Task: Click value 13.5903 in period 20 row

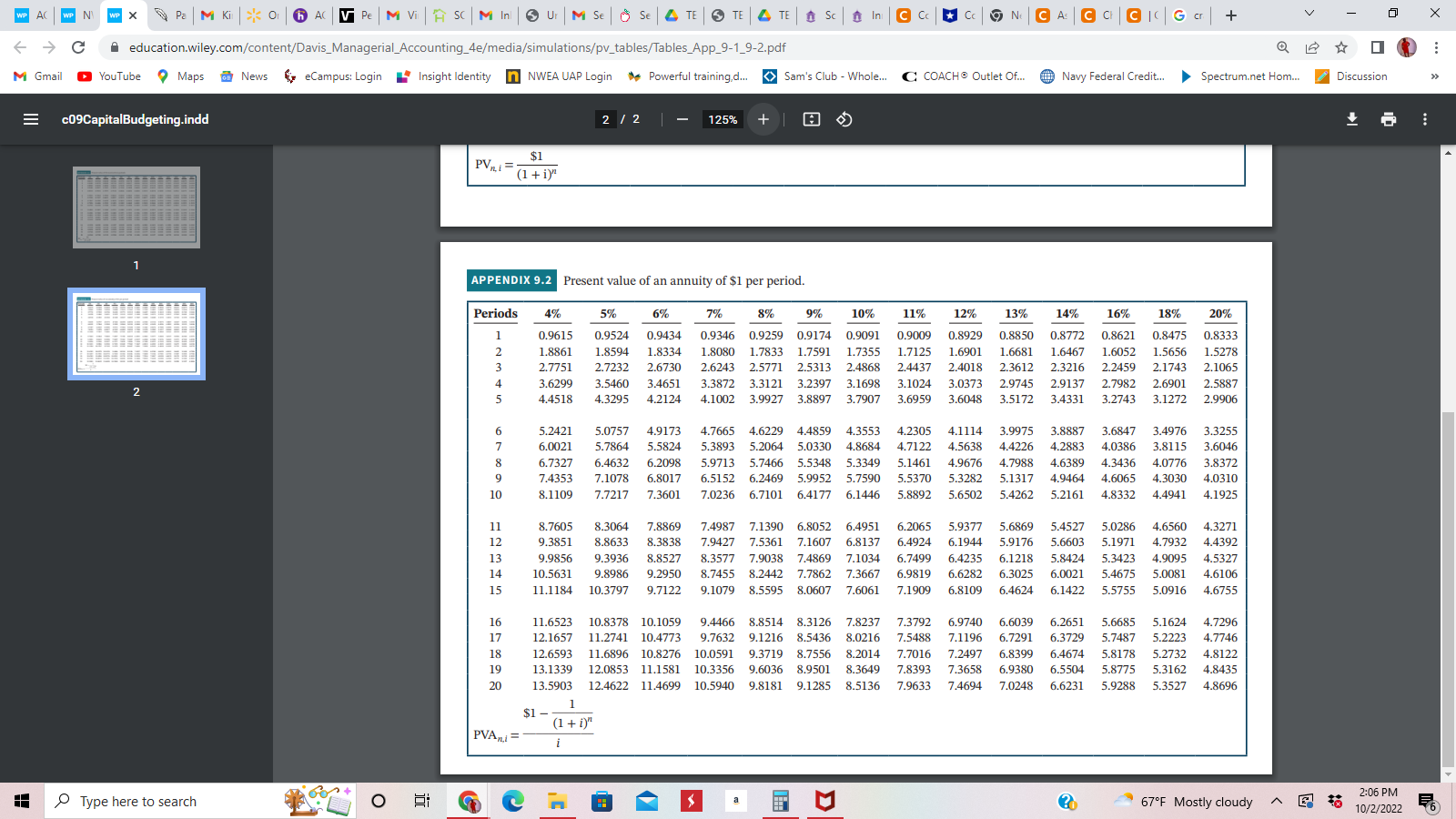Action: [x=552, y=686]
